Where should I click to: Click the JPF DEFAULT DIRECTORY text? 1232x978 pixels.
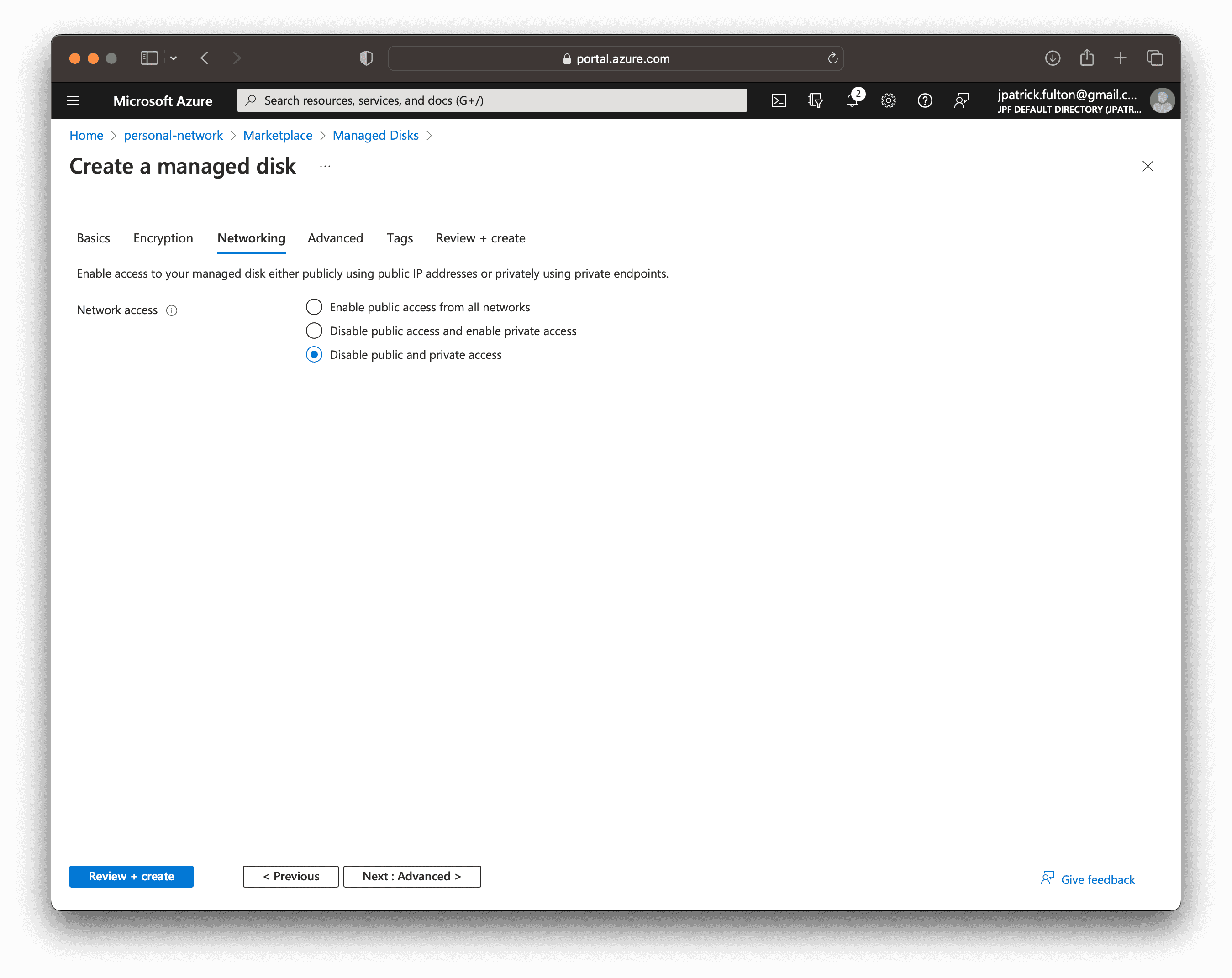[x=1069, y=110]
